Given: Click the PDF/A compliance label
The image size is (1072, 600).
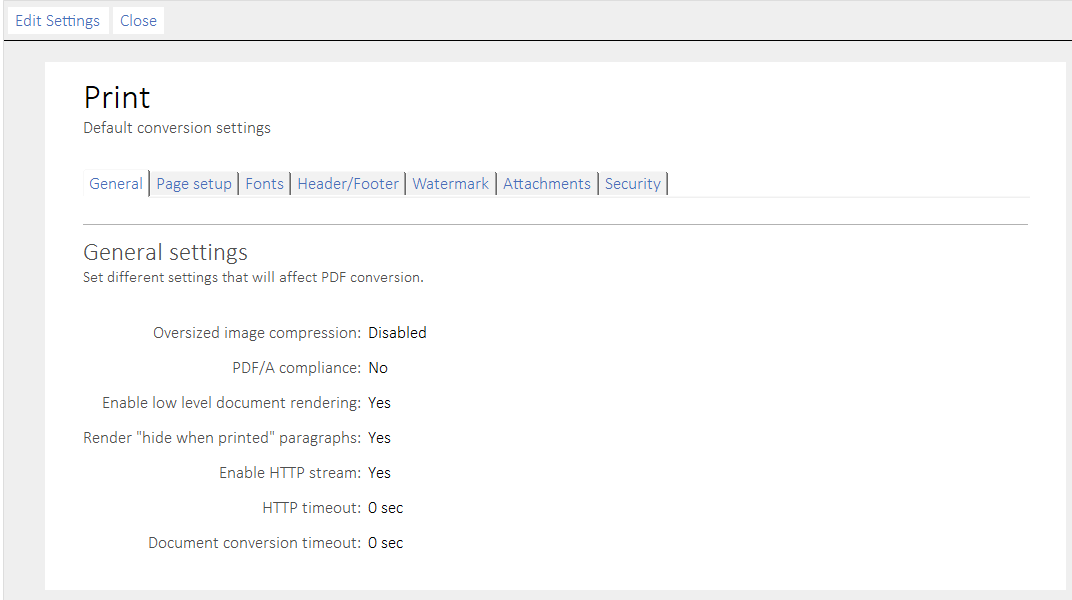Looking at the screenshot, I should tap(296, 368).
